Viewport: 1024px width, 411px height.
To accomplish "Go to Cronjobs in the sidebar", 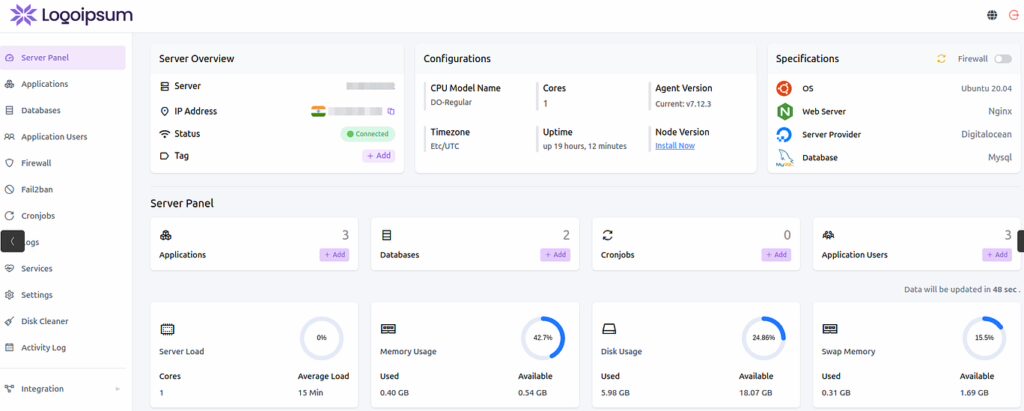I will [40, 215].
